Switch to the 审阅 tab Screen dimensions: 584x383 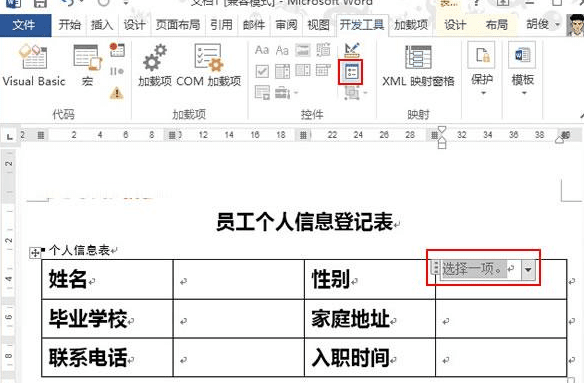click(286, 25)
